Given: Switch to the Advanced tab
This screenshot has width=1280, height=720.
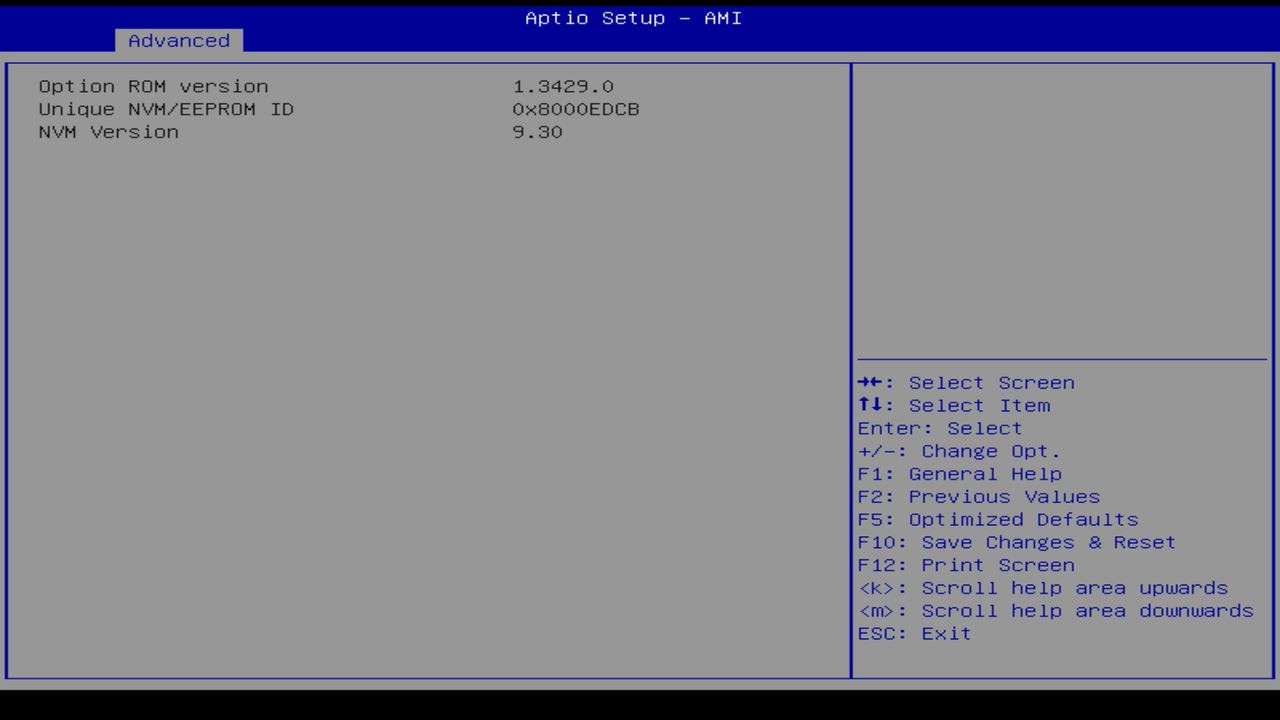Looking at the screenshot, I should point(178,40).
